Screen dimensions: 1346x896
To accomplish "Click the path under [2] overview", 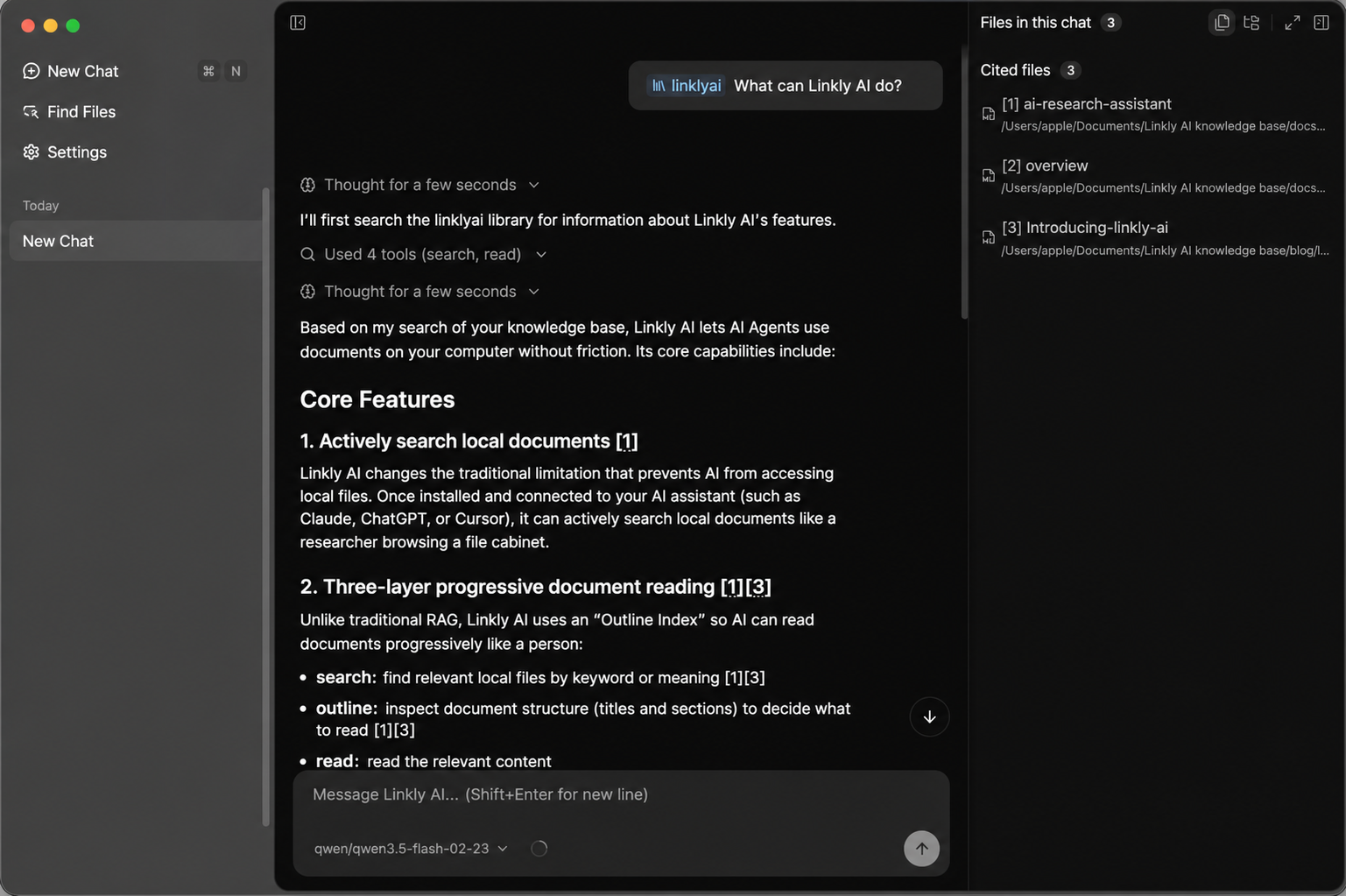I will (1163, 187).
